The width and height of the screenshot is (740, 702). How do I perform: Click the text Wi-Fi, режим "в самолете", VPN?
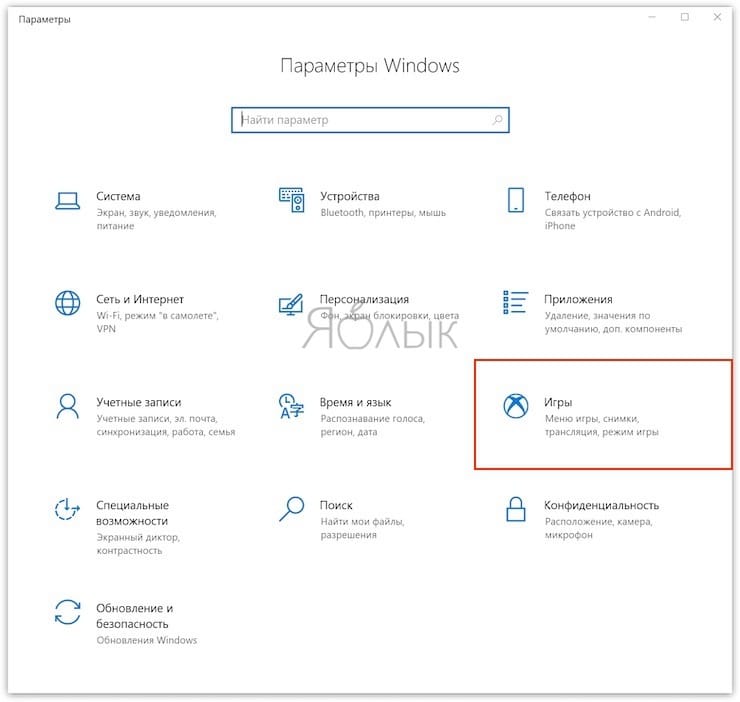click(157, 322)
